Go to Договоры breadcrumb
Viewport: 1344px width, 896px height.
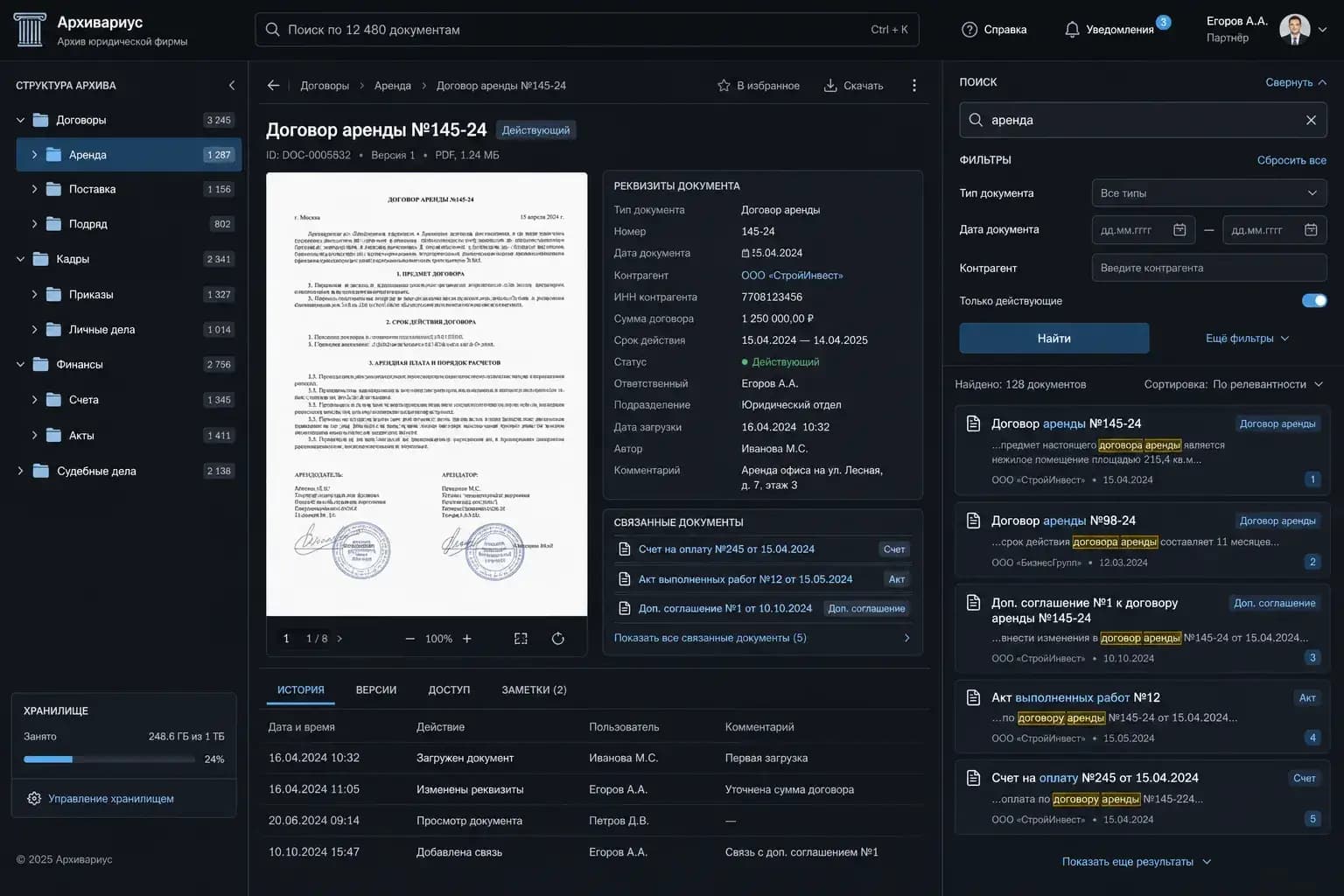(325, 86)
